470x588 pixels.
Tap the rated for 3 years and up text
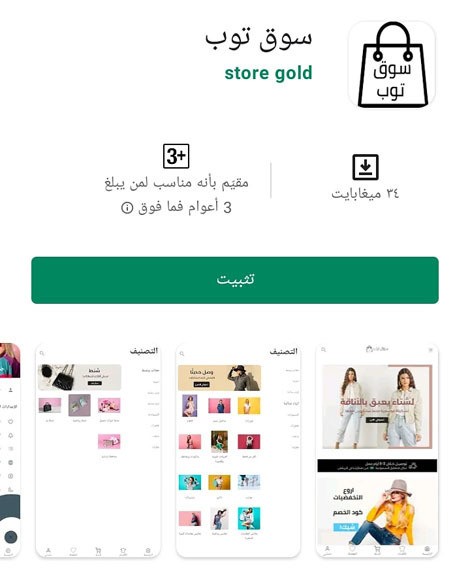point(176,195)
